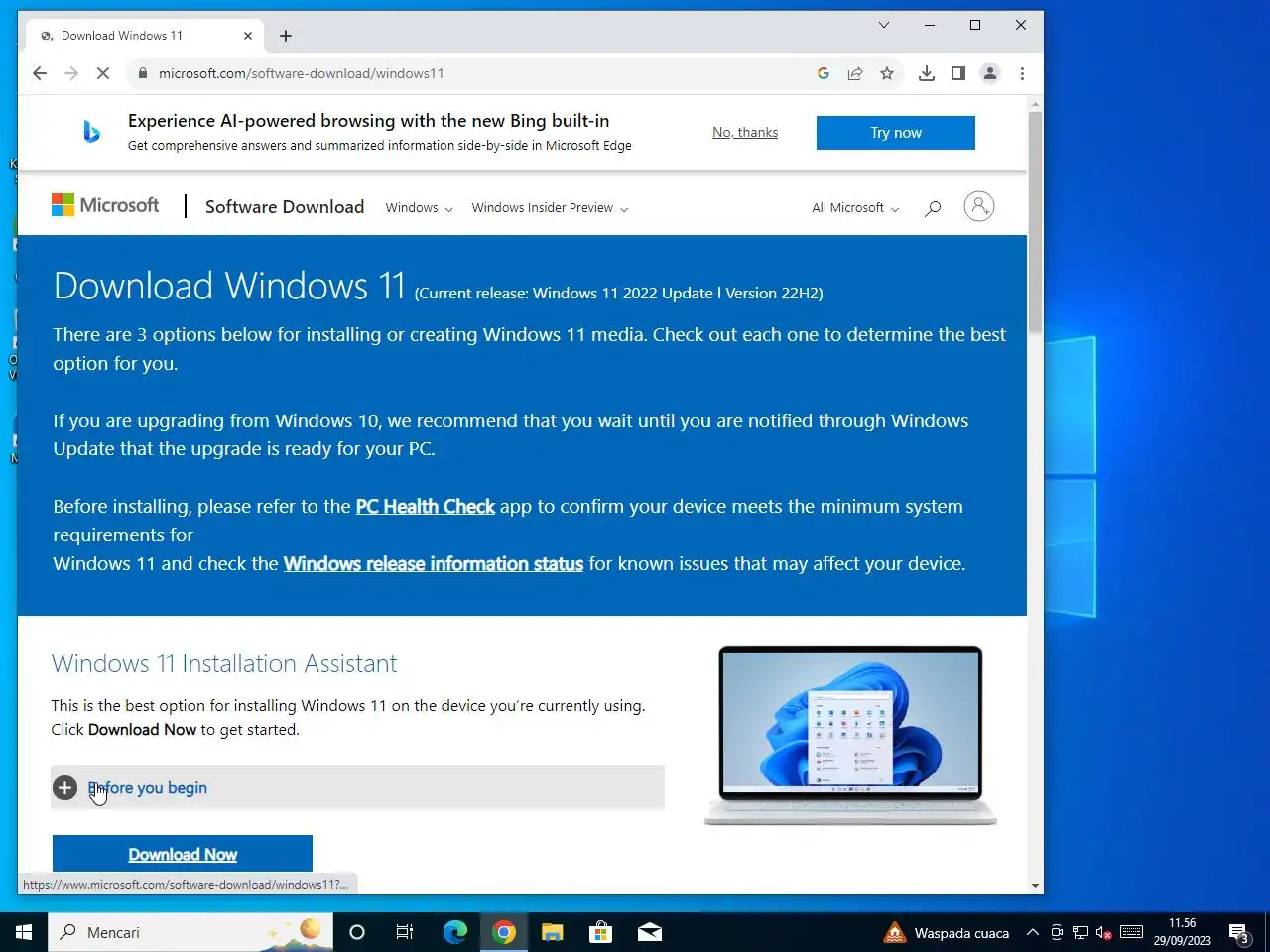Launch Microsoft Edge from taskbar
The image size is (1270, 952).
[454, 932]
